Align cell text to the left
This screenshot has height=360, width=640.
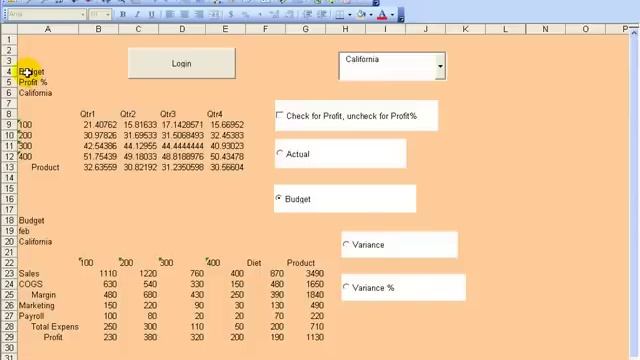[170, 14]
